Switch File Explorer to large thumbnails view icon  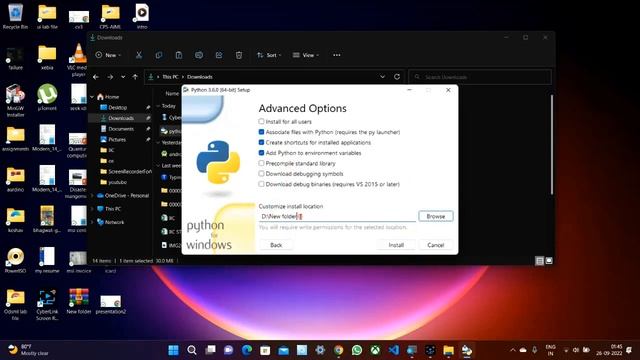549,260
